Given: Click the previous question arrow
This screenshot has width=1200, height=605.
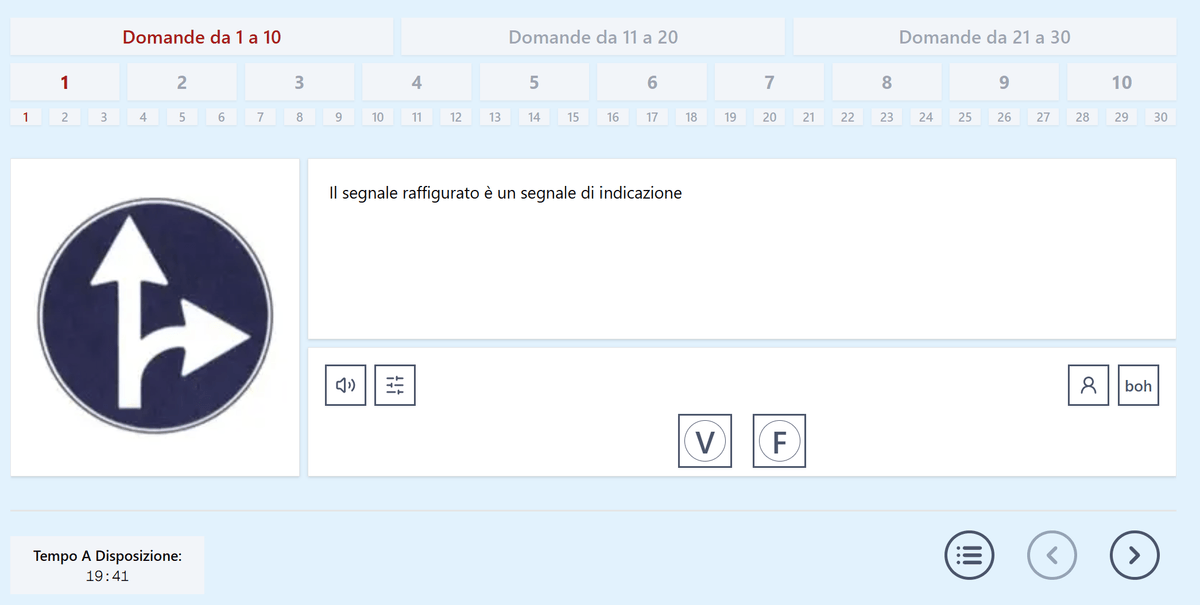Looking at the screenshot, I should point(1051,554).
